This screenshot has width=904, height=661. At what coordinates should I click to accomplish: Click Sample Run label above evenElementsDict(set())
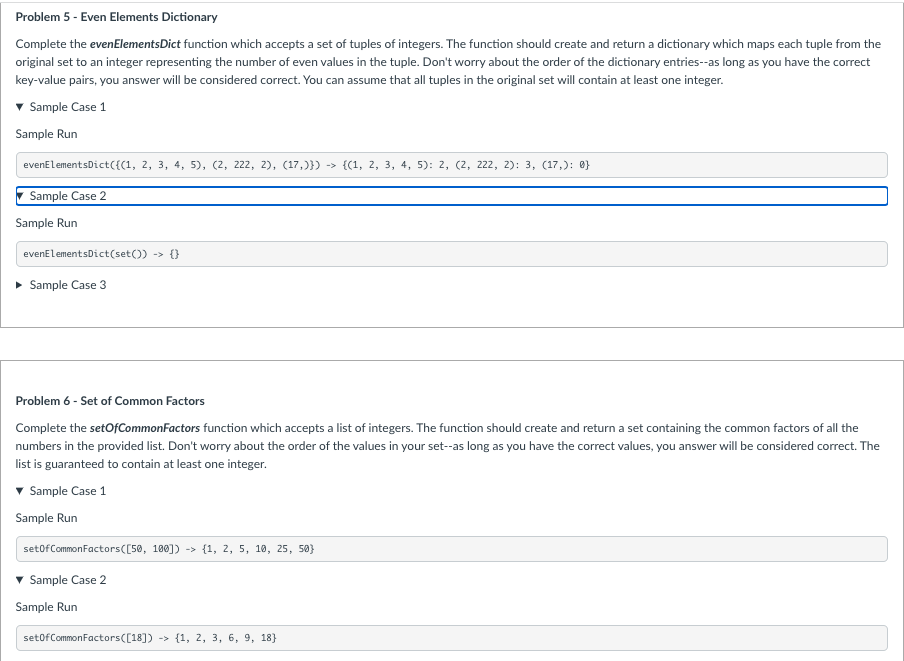(46, 223)
